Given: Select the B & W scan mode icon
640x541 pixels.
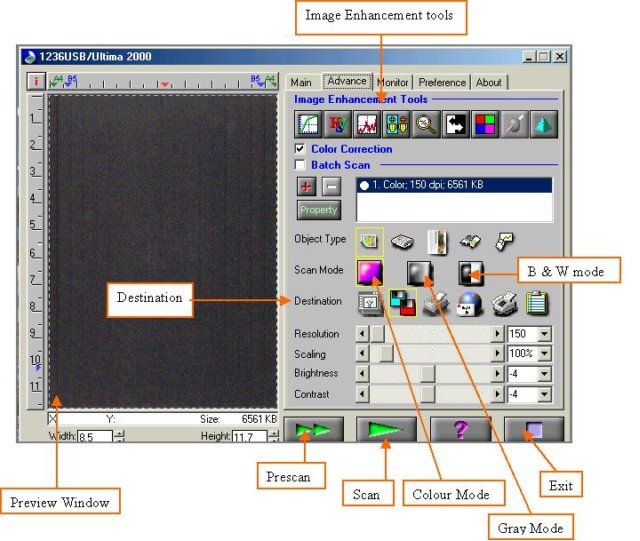Looking at the screenshot, I should point(470,272).
